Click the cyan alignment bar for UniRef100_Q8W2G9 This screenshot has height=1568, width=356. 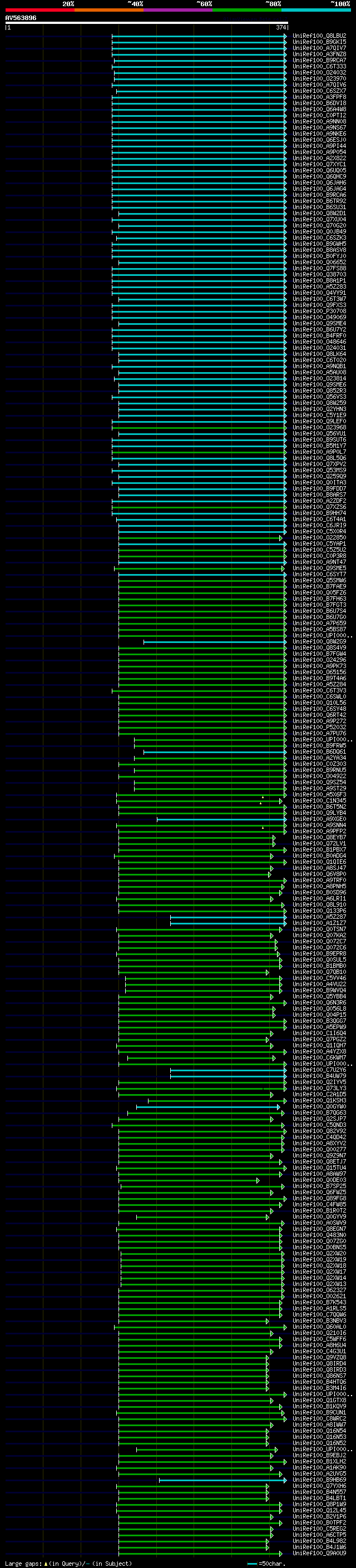215,641
